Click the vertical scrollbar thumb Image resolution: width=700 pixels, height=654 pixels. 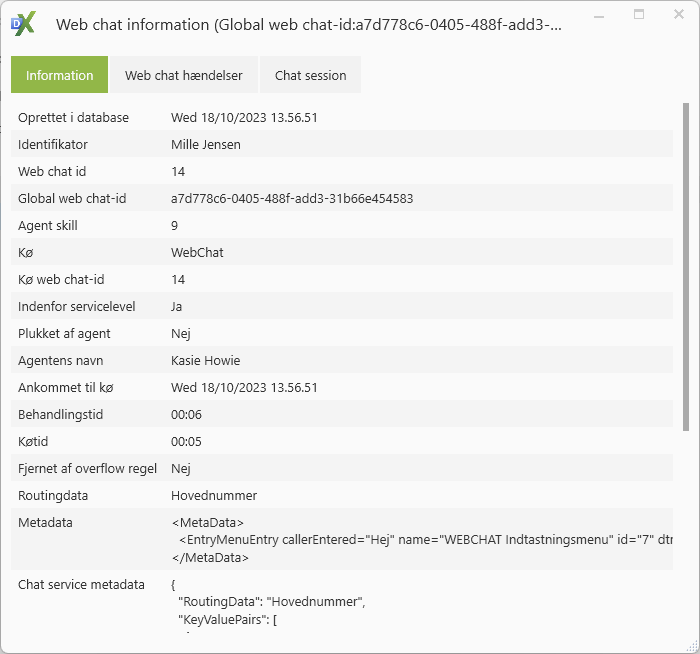click(685, 265)
